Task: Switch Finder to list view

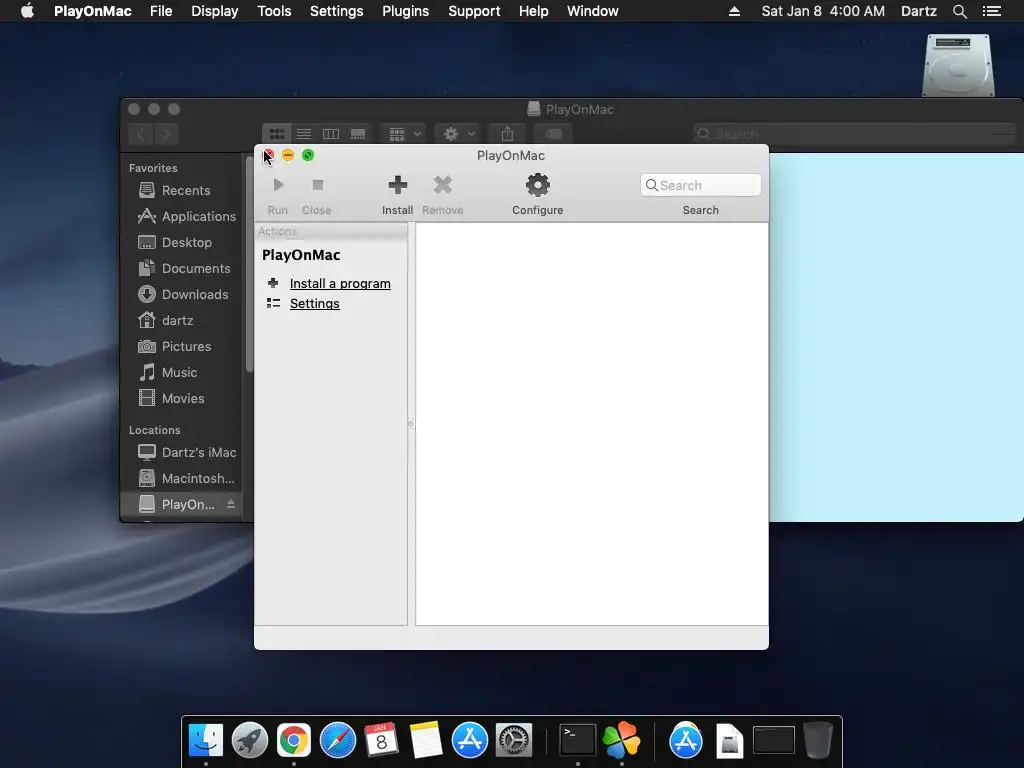Action: click(x=304, y=135)
